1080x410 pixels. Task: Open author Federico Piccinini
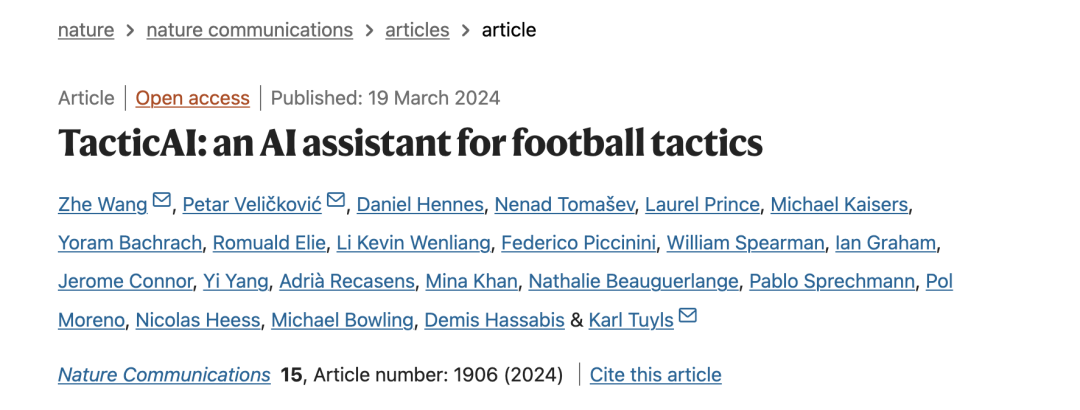pos(578,243)
